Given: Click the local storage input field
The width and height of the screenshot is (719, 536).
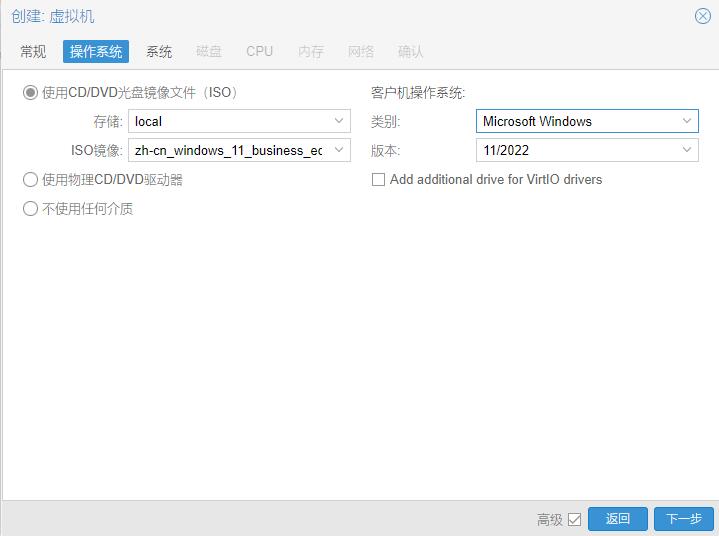Looking at the screenshot, I should click(x=228, y=121).
